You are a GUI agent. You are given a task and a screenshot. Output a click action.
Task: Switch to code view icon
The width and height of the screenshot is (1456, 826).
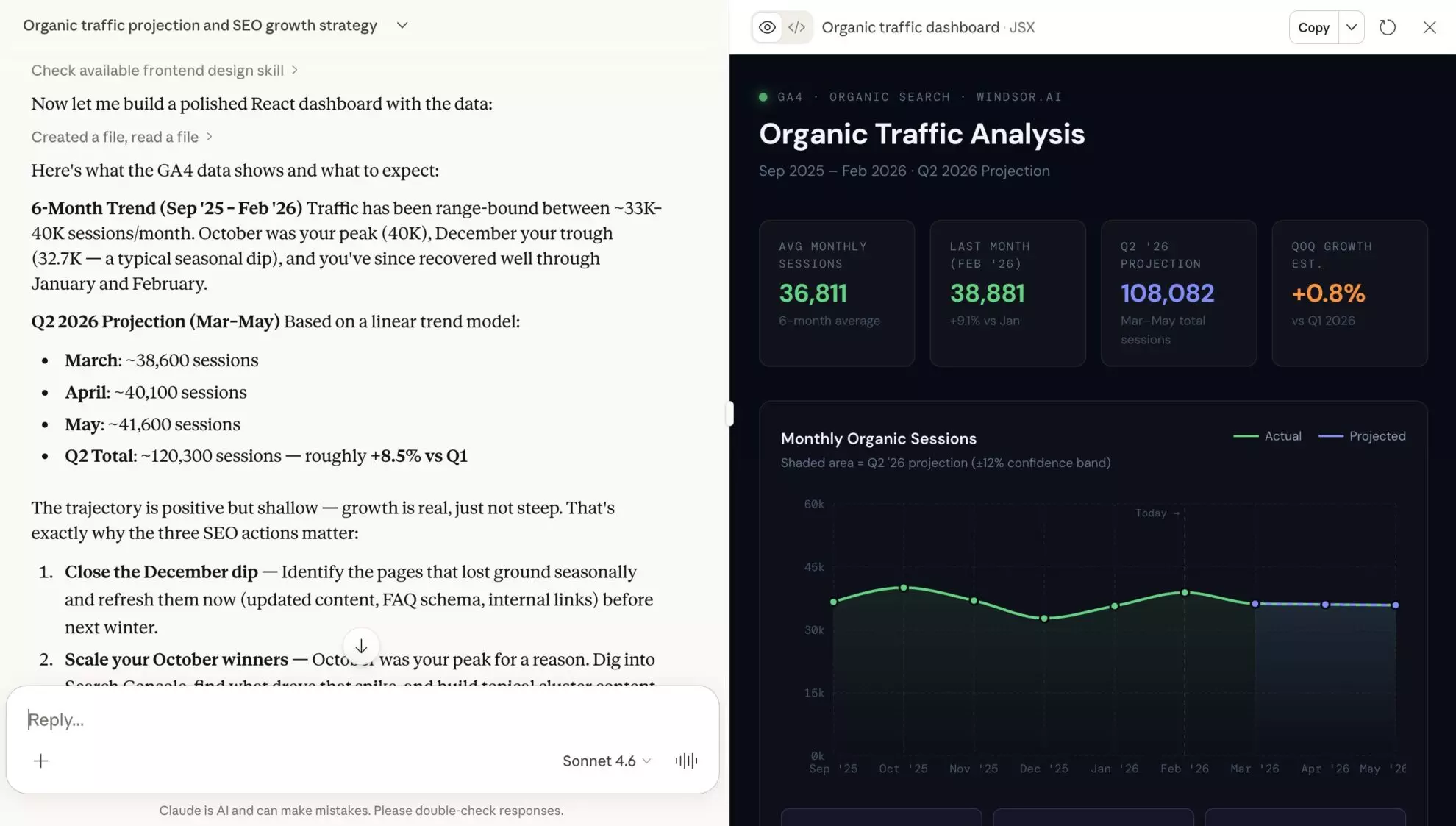(796, 27)
